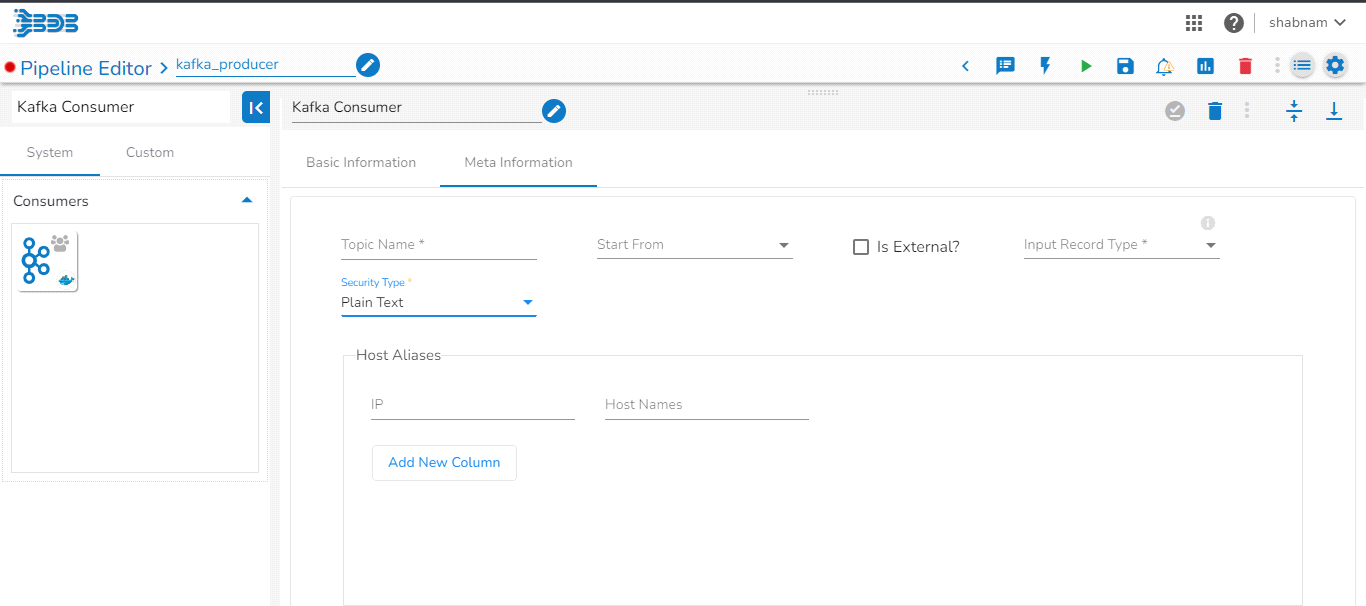Switch to the Custom components tab

pos(150,152)
